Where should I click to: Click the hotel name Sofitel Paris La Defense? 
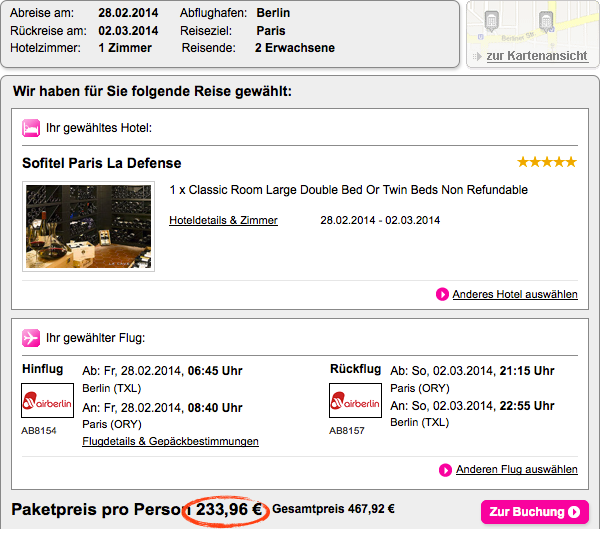coord(102,163)
